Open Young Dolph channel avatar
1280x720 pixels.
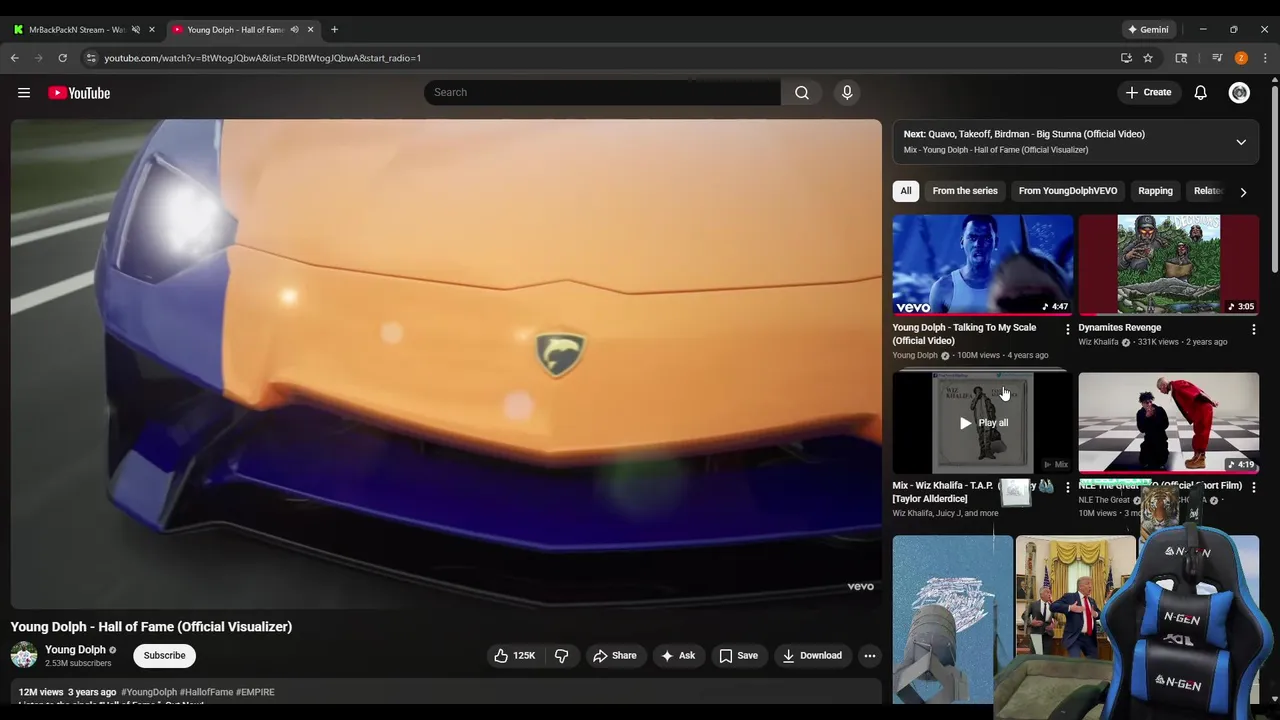pyautogui.click(x=24, y=655)
